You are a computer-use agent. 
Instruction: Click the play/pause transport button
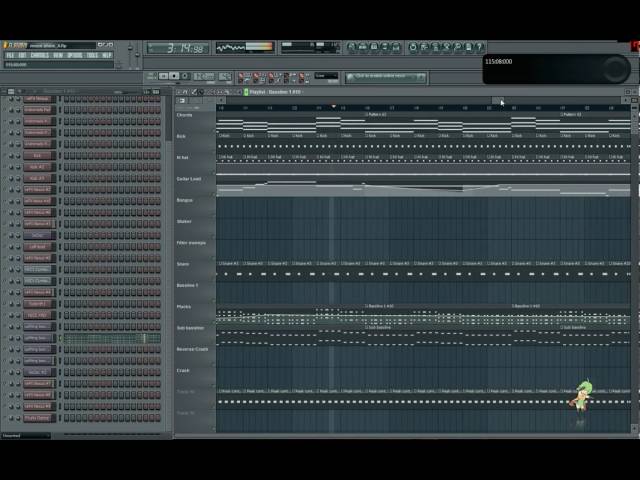[163, 76]
